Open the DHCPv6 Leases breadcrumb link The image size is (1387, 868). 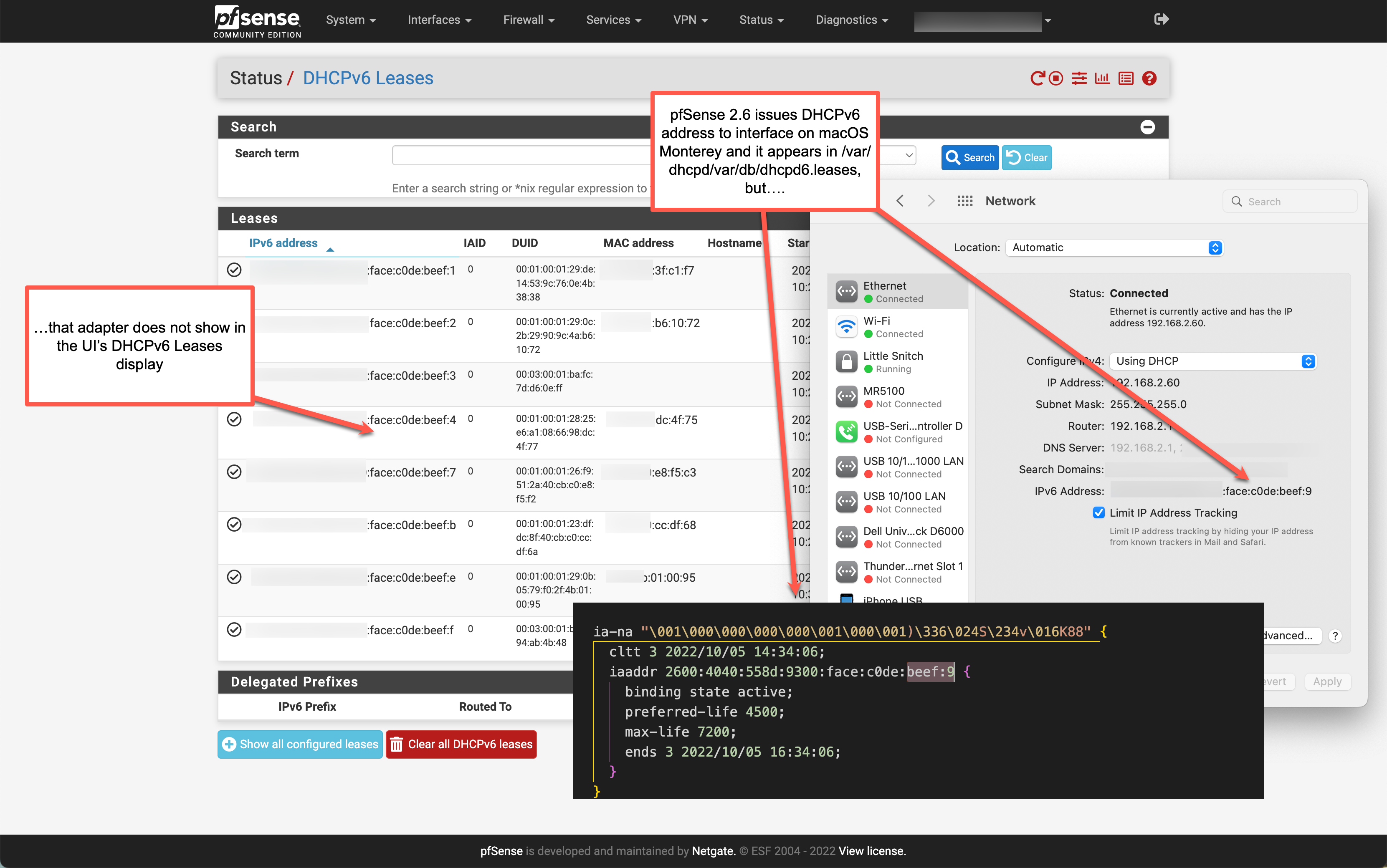(368, 78)
